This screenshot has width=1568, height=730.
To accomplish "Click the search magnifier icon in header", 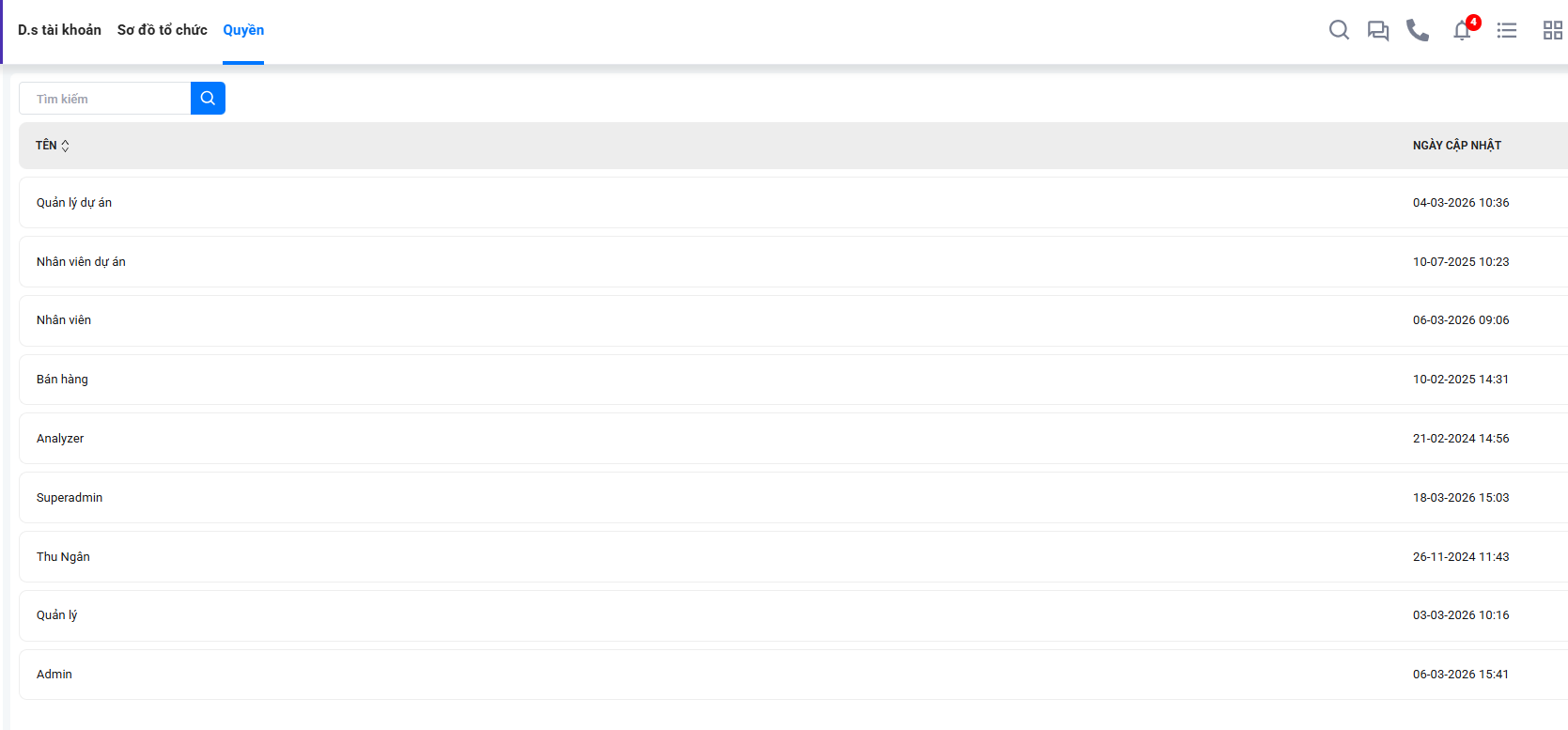I will [x=1339, y=30].
